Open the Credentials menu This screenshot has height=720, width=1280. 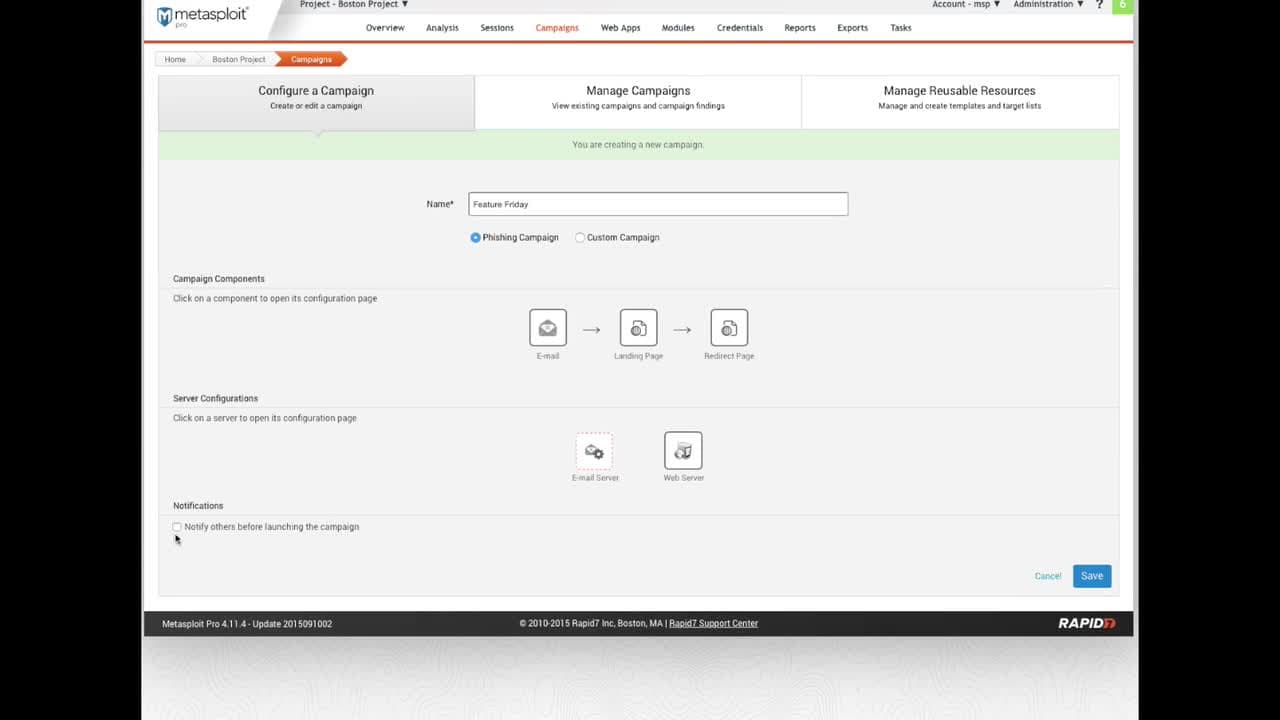pyautogui.click(x=740, y=28)
